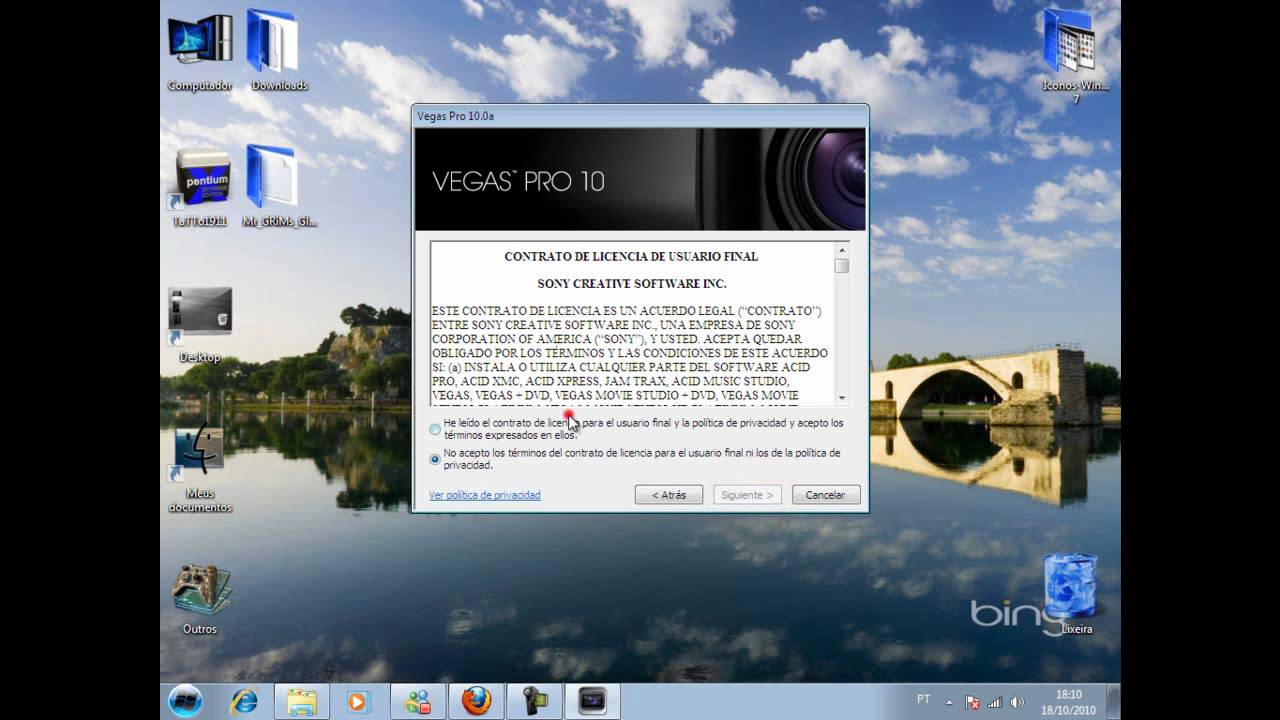1280x720 pixels.
Task: Select the Outros desktop icon
Action: 200,599
